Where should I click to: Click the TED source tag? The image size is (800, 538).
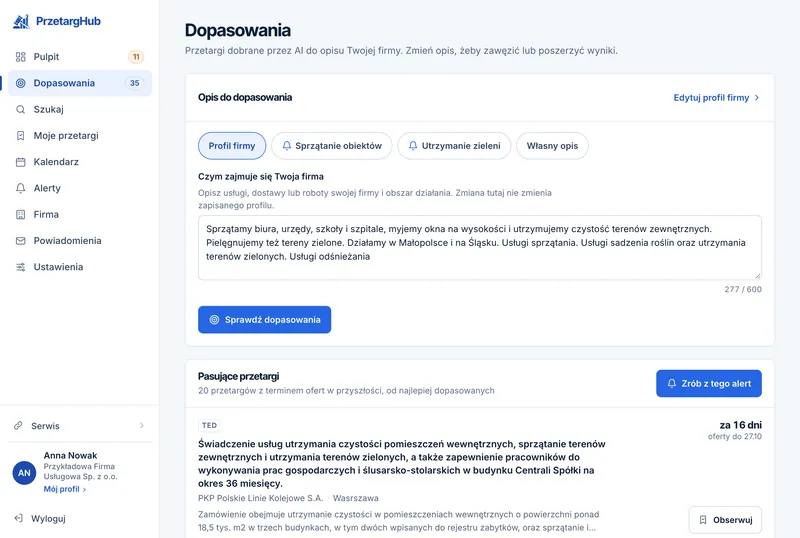point(209,425)
